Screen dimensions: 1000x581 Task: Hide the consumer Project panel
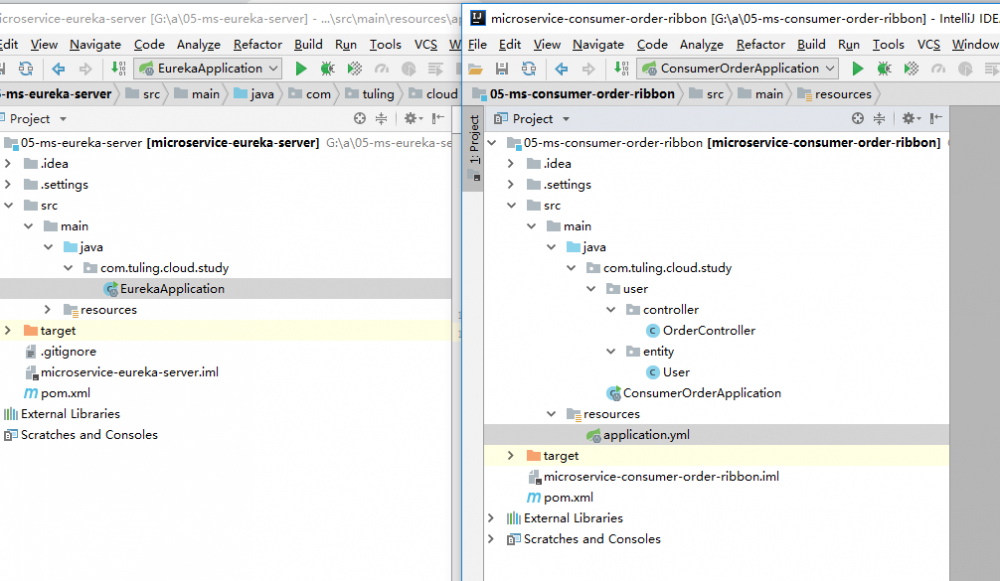pos(936,119)
